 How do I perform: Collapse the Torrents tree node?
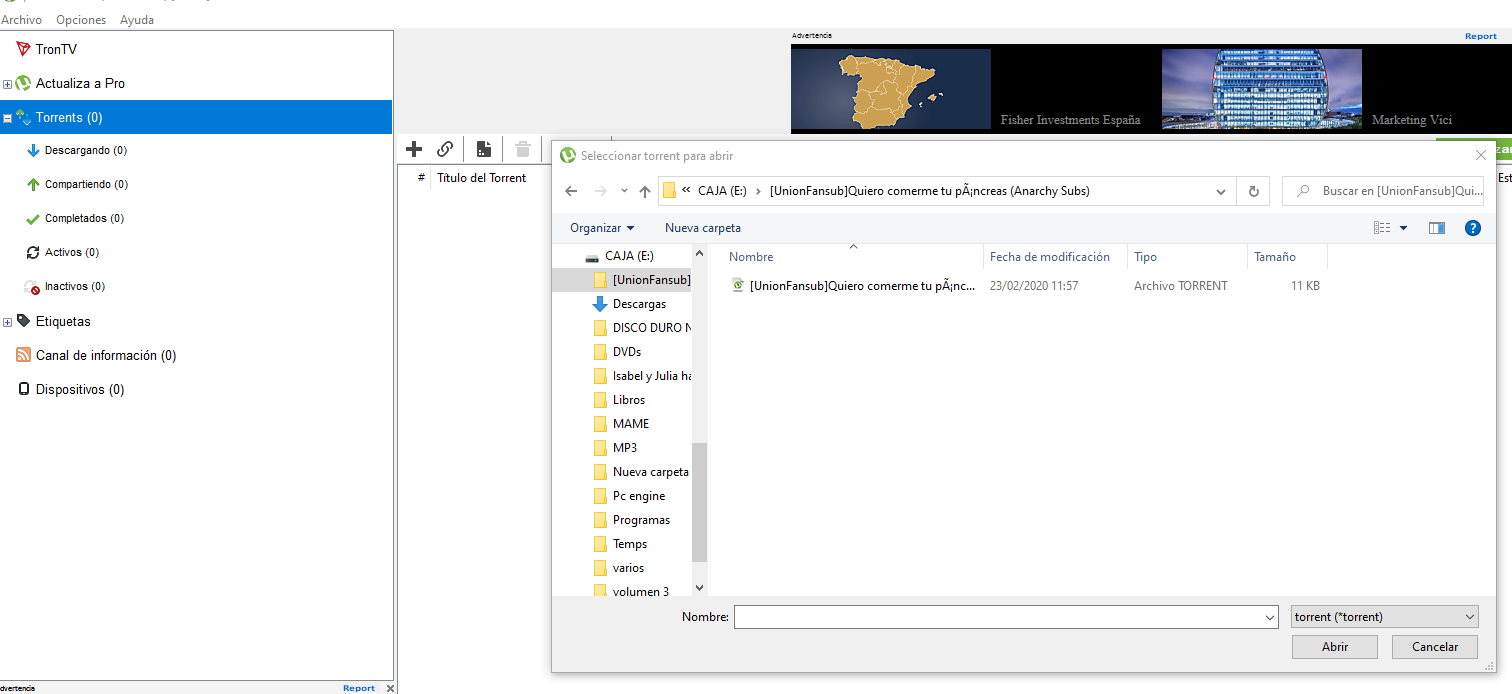click(8, 118)
